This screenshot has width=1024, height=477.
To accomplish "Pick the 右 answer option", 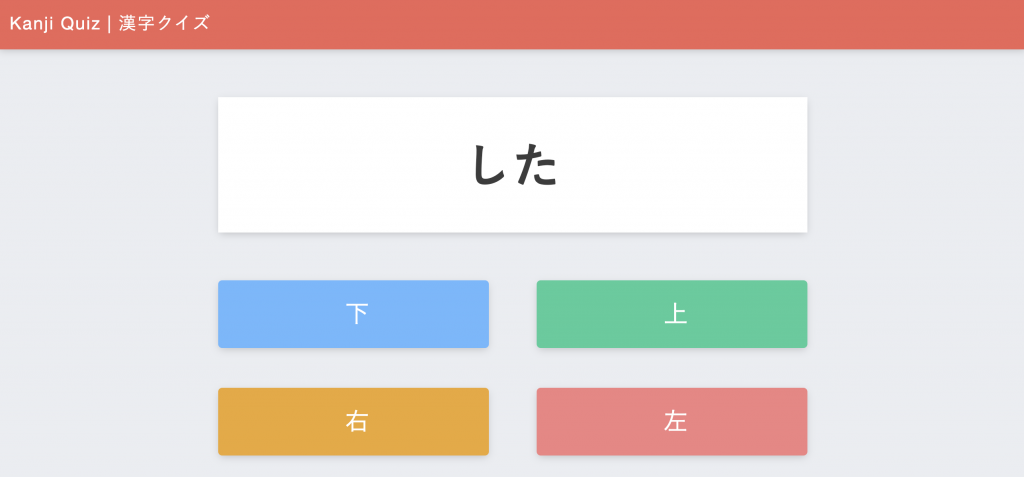I will (353, 421).
